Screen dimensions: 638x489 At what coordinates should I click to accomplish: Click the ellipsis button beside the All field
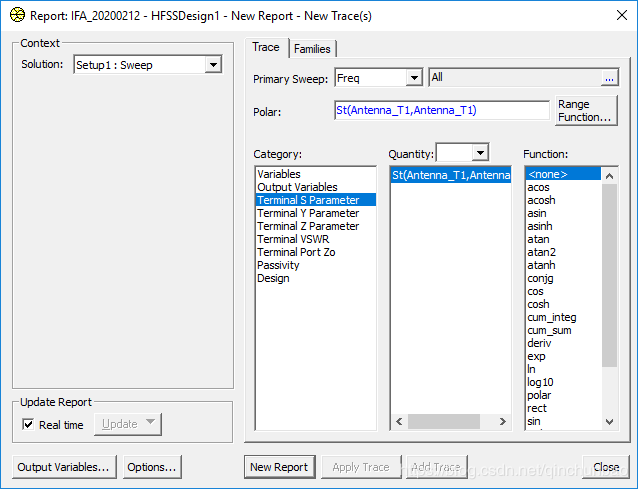[609, 78]
